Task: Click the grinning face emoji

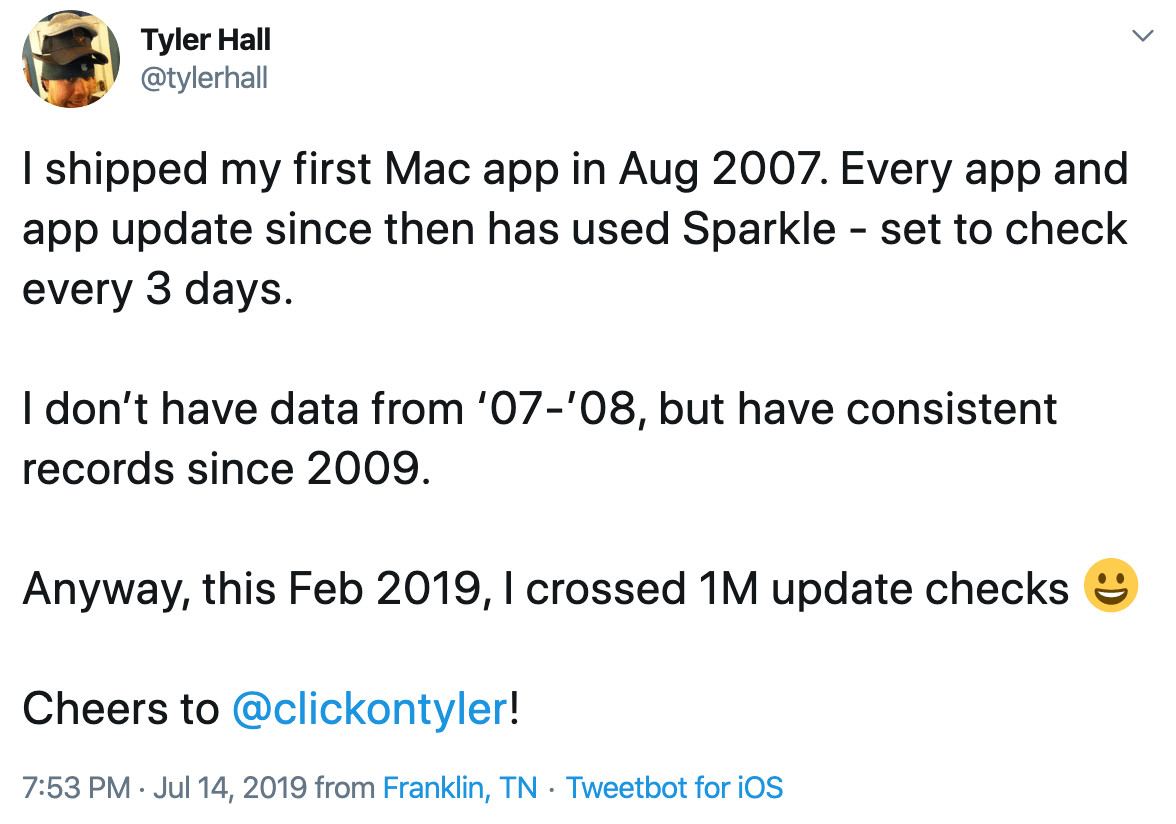Action: point(1111,589)
